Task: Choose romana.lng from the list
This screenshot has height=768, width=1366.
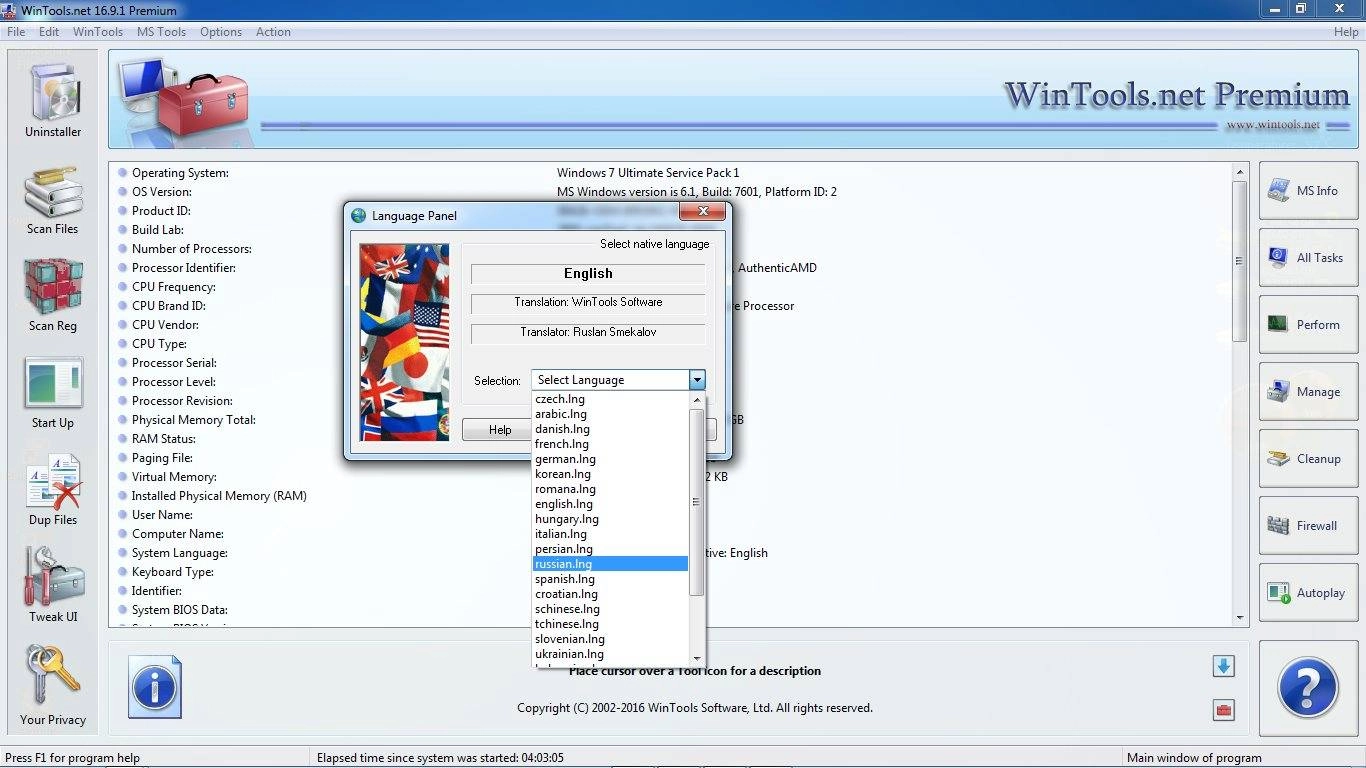Action: click(611, 489)
